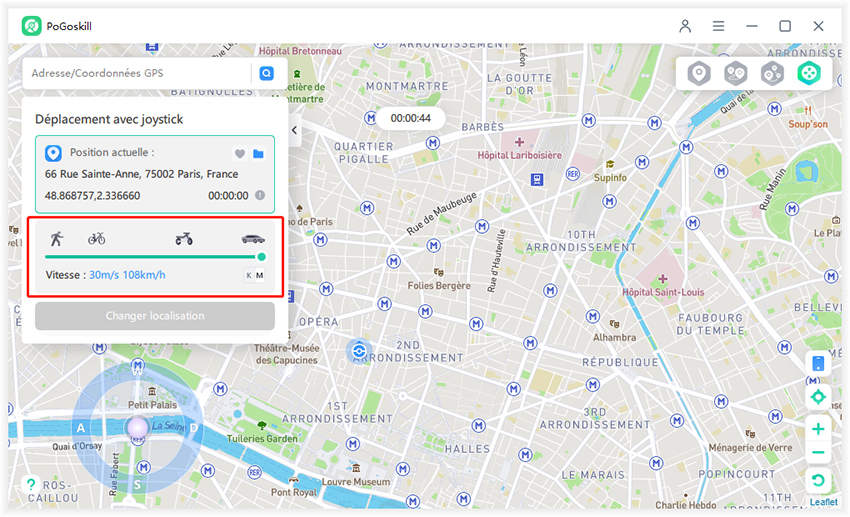
Task: Click current location marker on map
Action: point(359,352)
